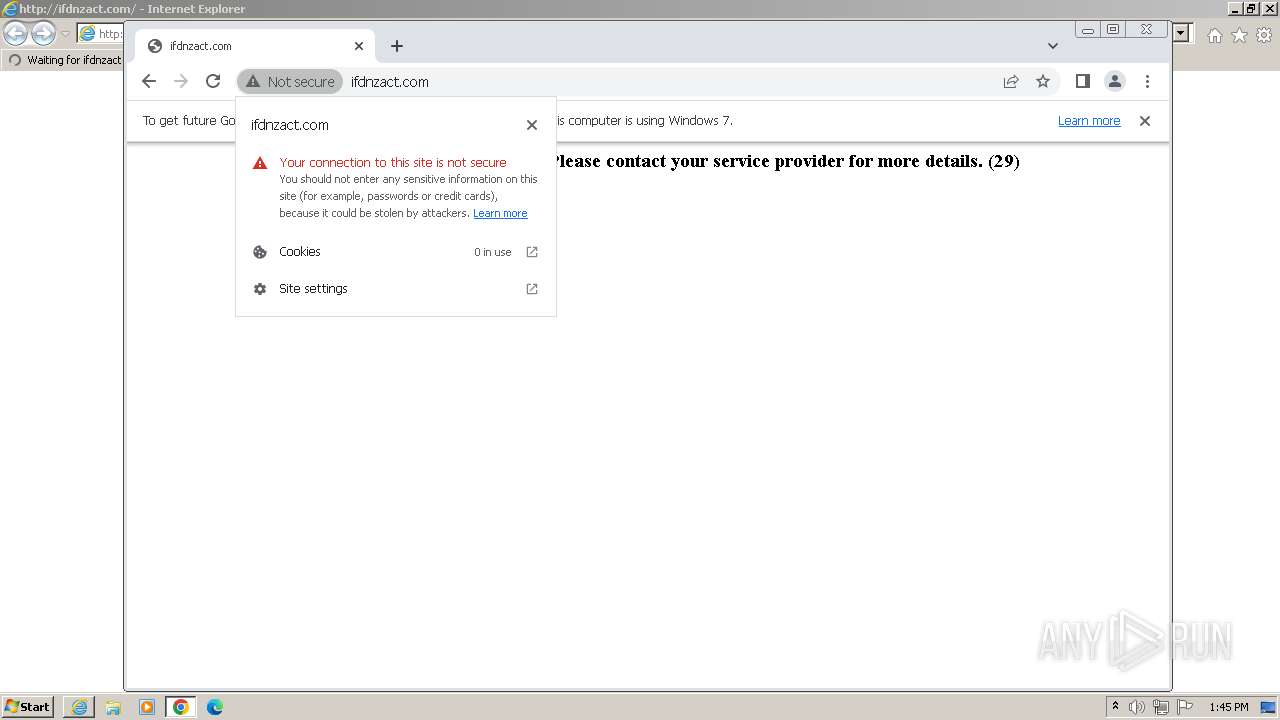Click the Internet Explorer back button
This screenshot has height=720, width=1280.
(x=16, y=34)
